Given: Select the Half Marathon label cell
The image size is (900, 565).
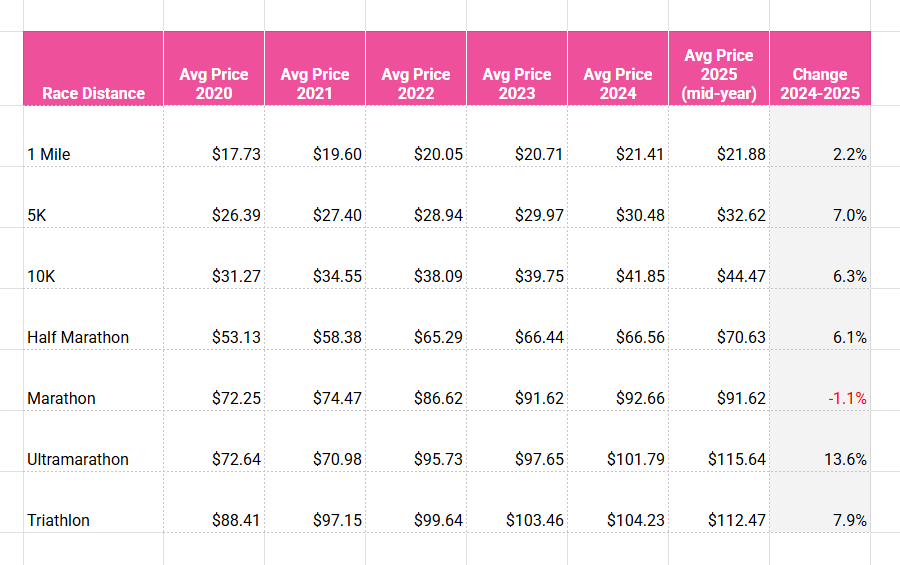Looking at the screenshot, I should tap(94, 319).
